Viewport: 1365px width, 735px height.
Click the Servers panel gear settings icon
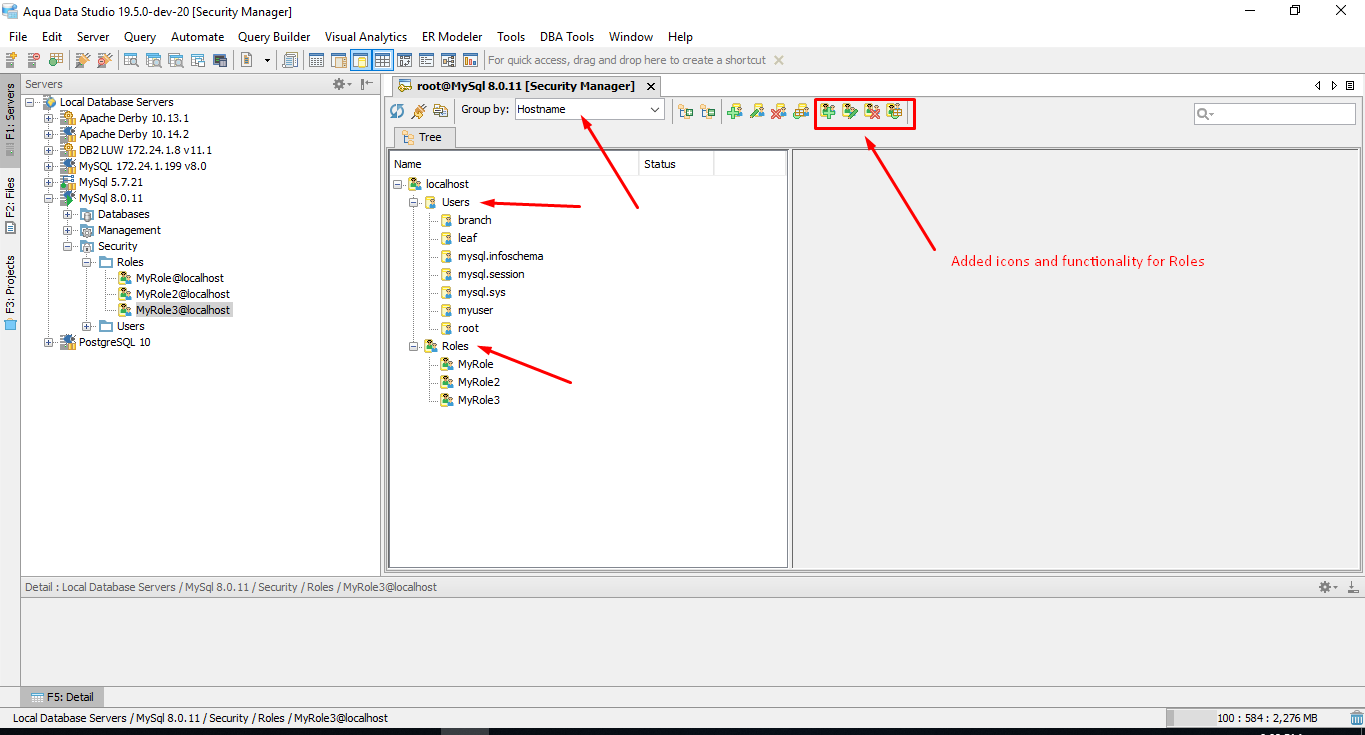coord(342,84)
